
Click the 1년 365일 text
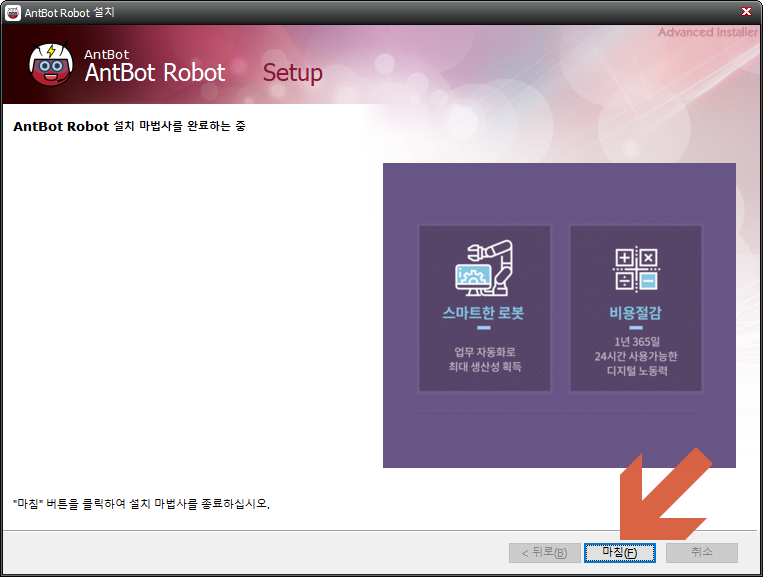(637, 342)
